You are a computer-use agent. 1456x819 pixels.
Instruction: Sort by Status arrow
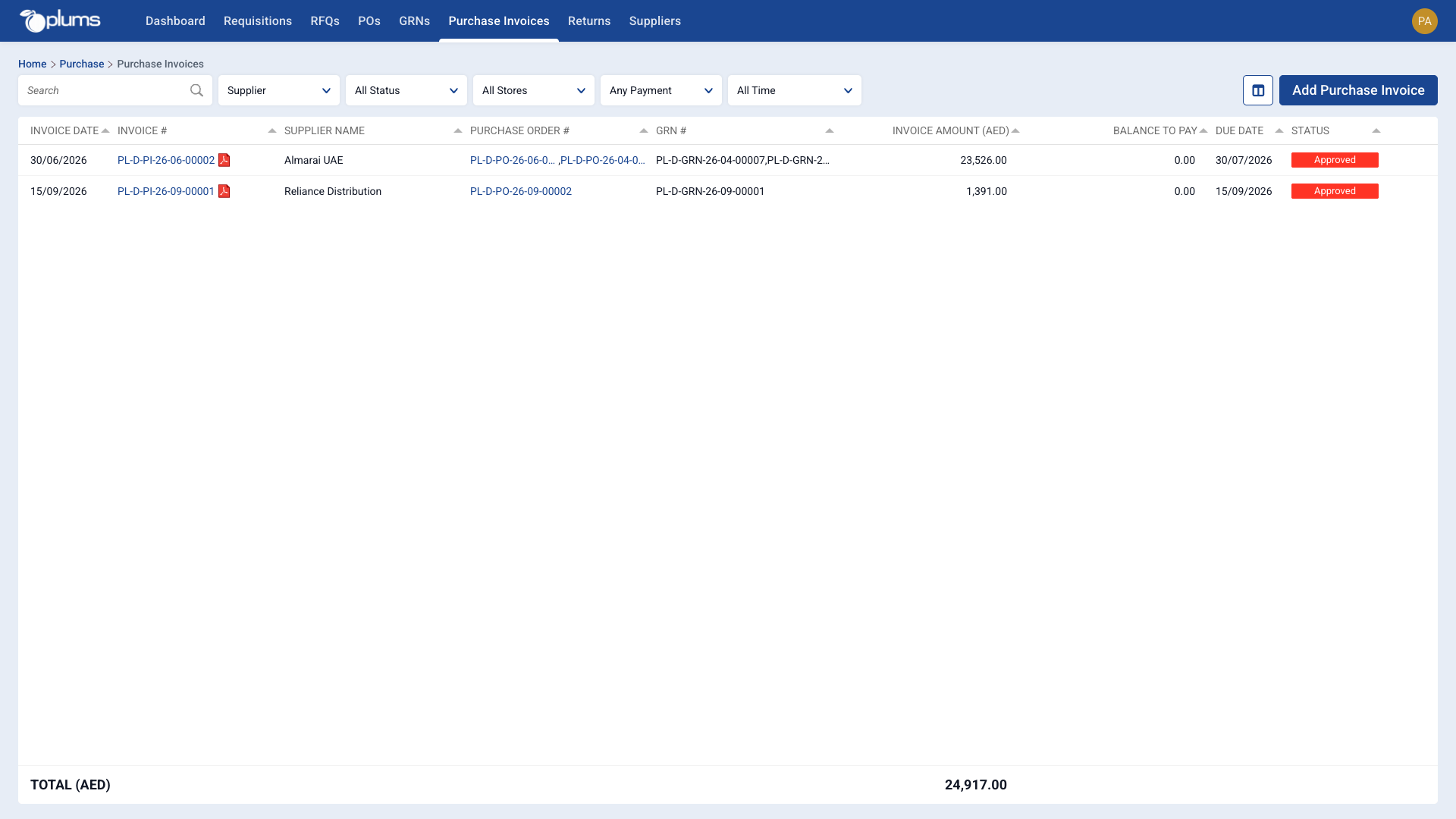point(1376,130)
